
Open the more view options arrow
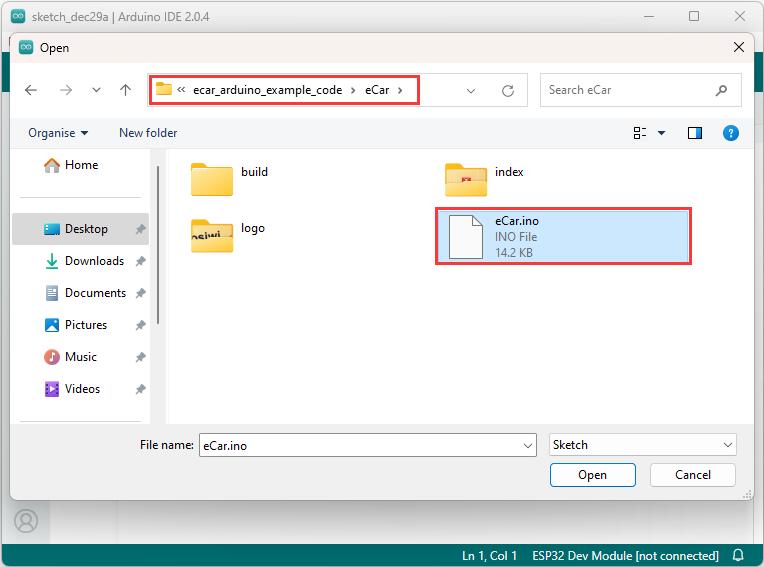[x=661, y=133]
